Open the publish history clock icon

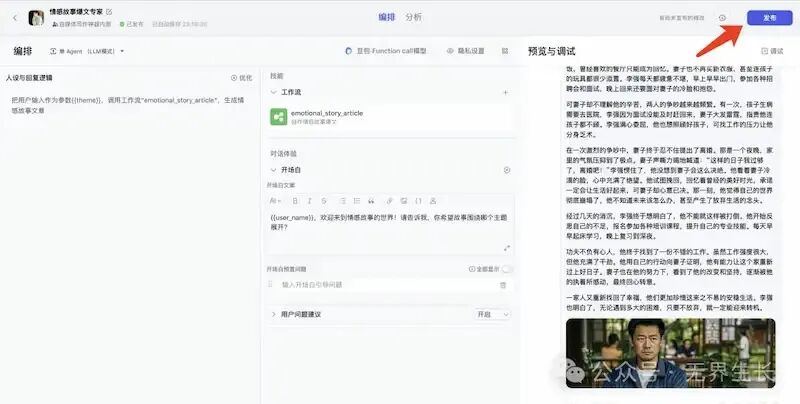point(722,18)
